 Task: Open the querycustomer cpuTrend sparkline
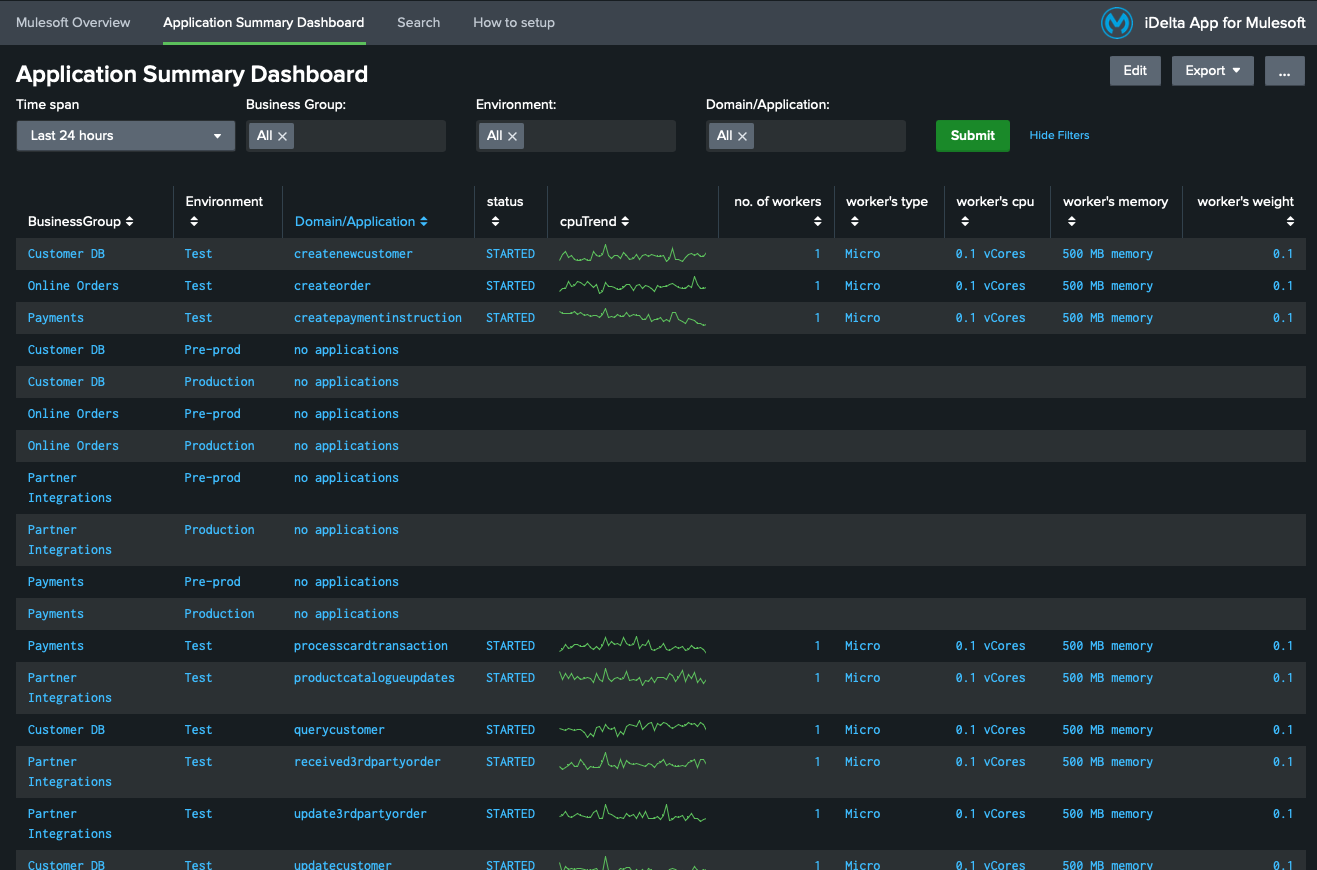coord(632,730)
